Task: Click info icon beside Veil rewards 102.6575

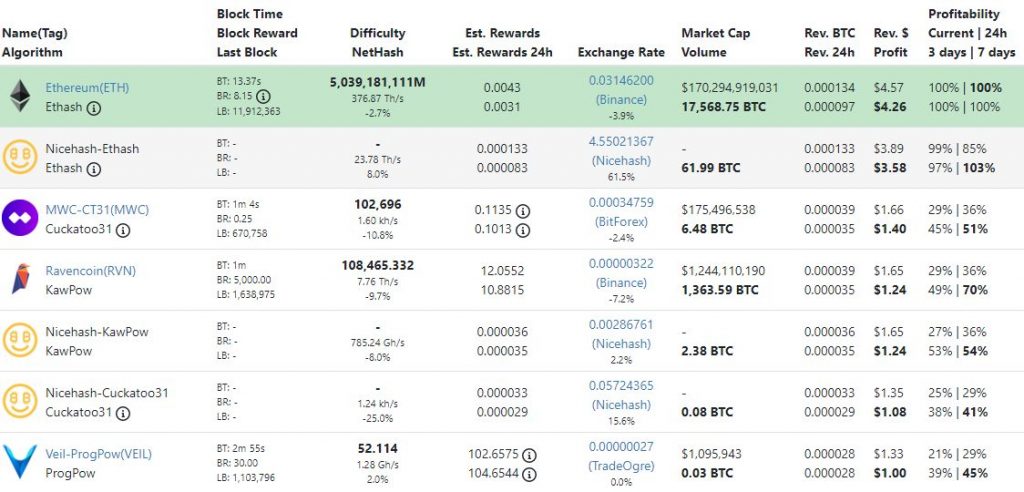Action: tap(530, 455)
